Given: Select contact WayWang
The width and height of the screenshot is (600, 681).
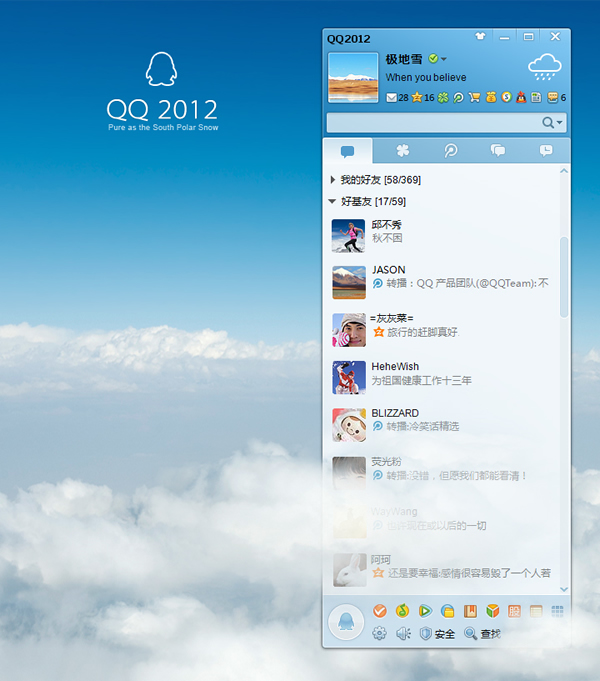Looking at the screenshot, I should coord(442,521).
